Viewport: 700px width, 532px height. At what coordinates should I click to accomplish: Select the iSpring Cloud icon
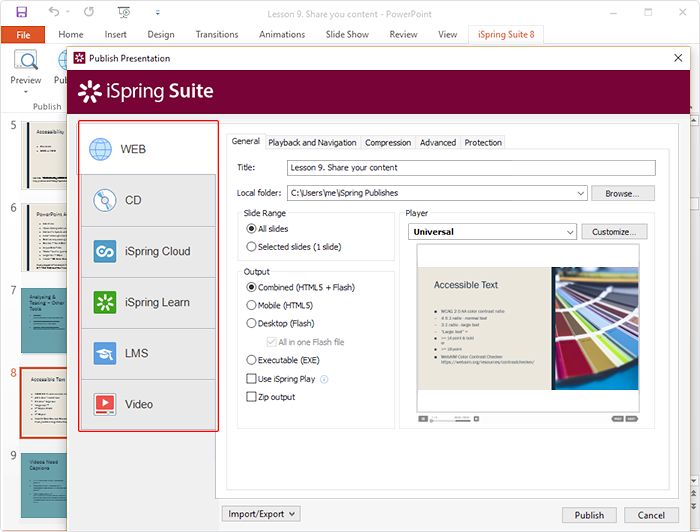pyautogui.click(x=105, y=251)
